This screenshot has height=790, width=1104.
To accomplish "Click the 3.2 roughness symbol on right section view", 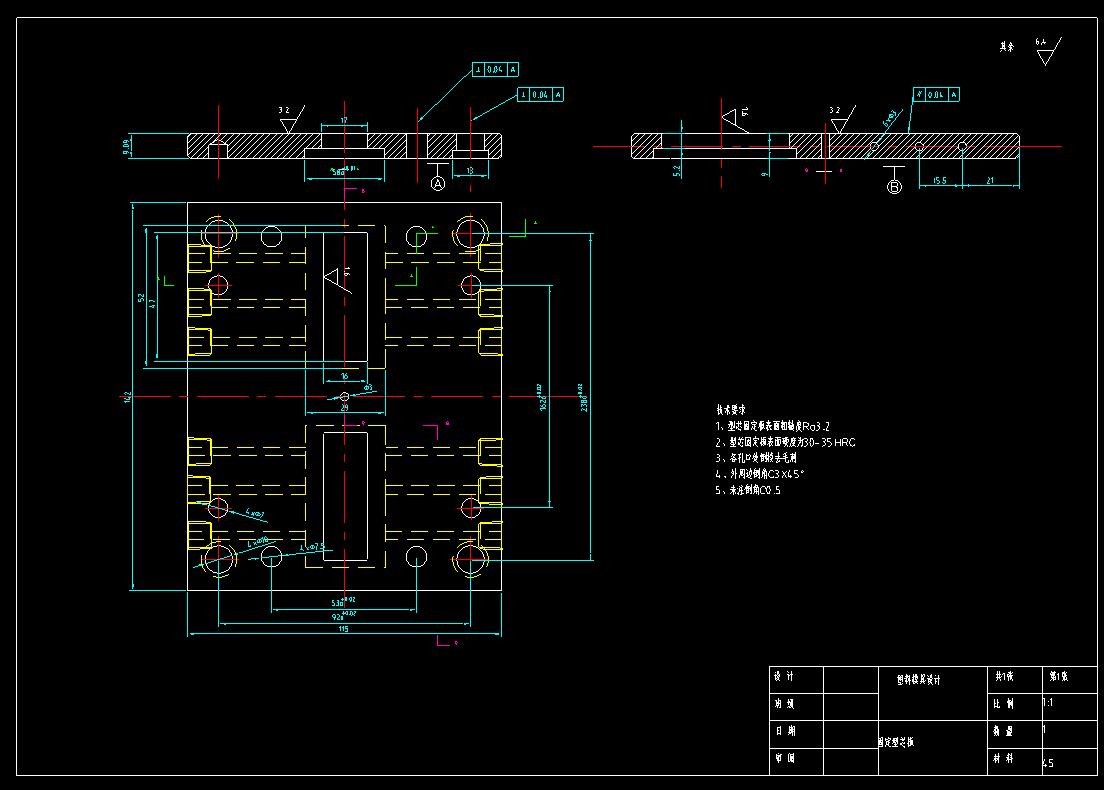I will [x=834, y=110].
